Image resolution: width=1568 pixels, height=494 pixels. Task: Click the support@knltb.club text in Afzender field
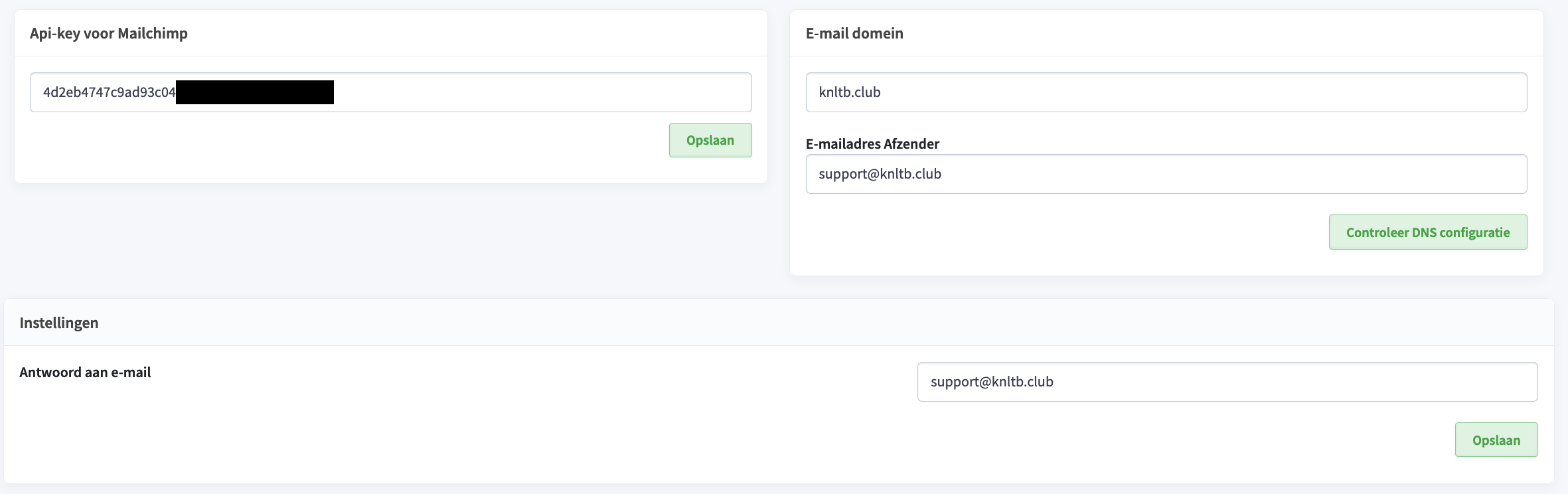(880, 174)
